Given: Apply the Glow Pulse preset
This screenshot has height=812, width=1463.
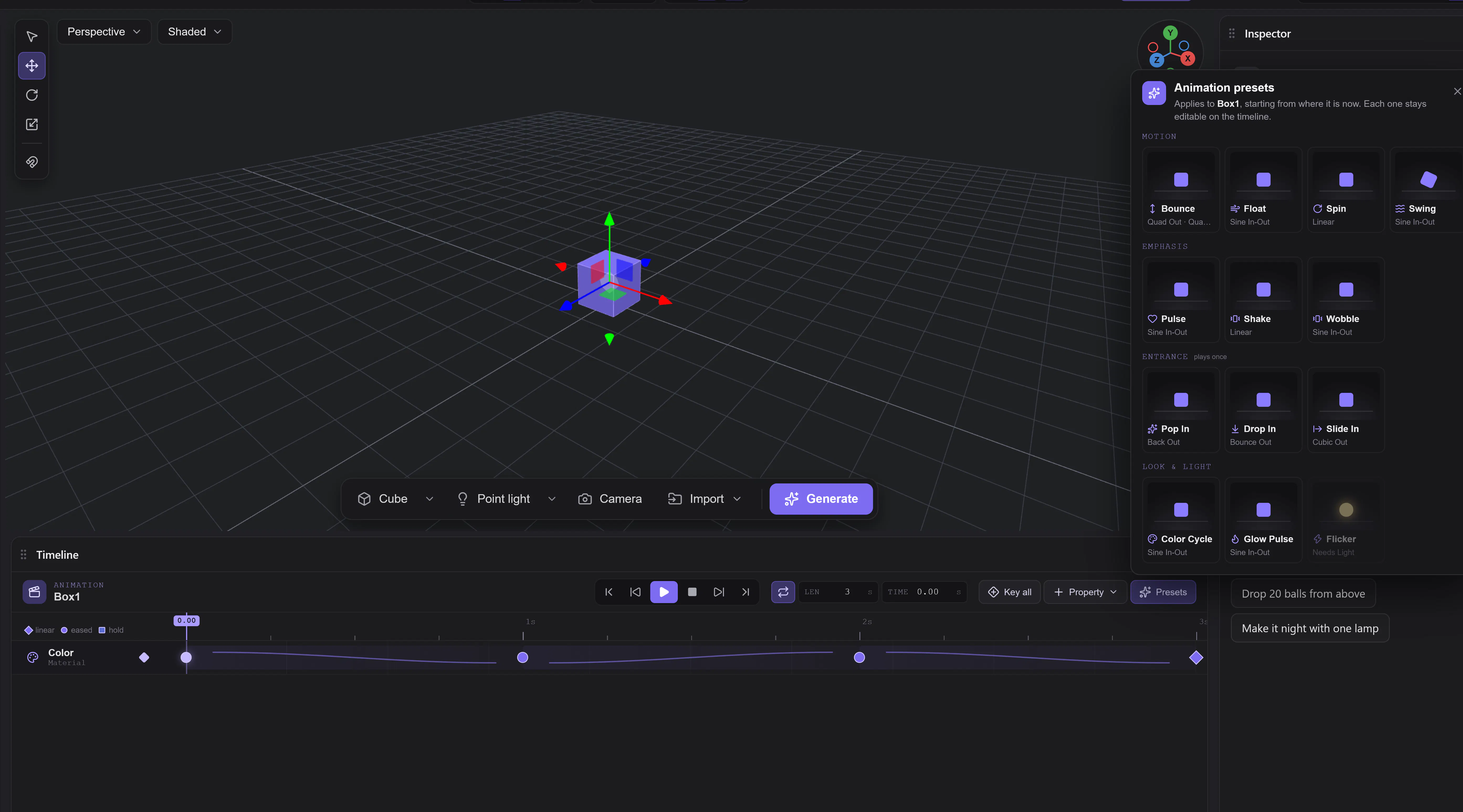Looking at the screenshot, I should pyautogui.click(x=1263, y=520).
